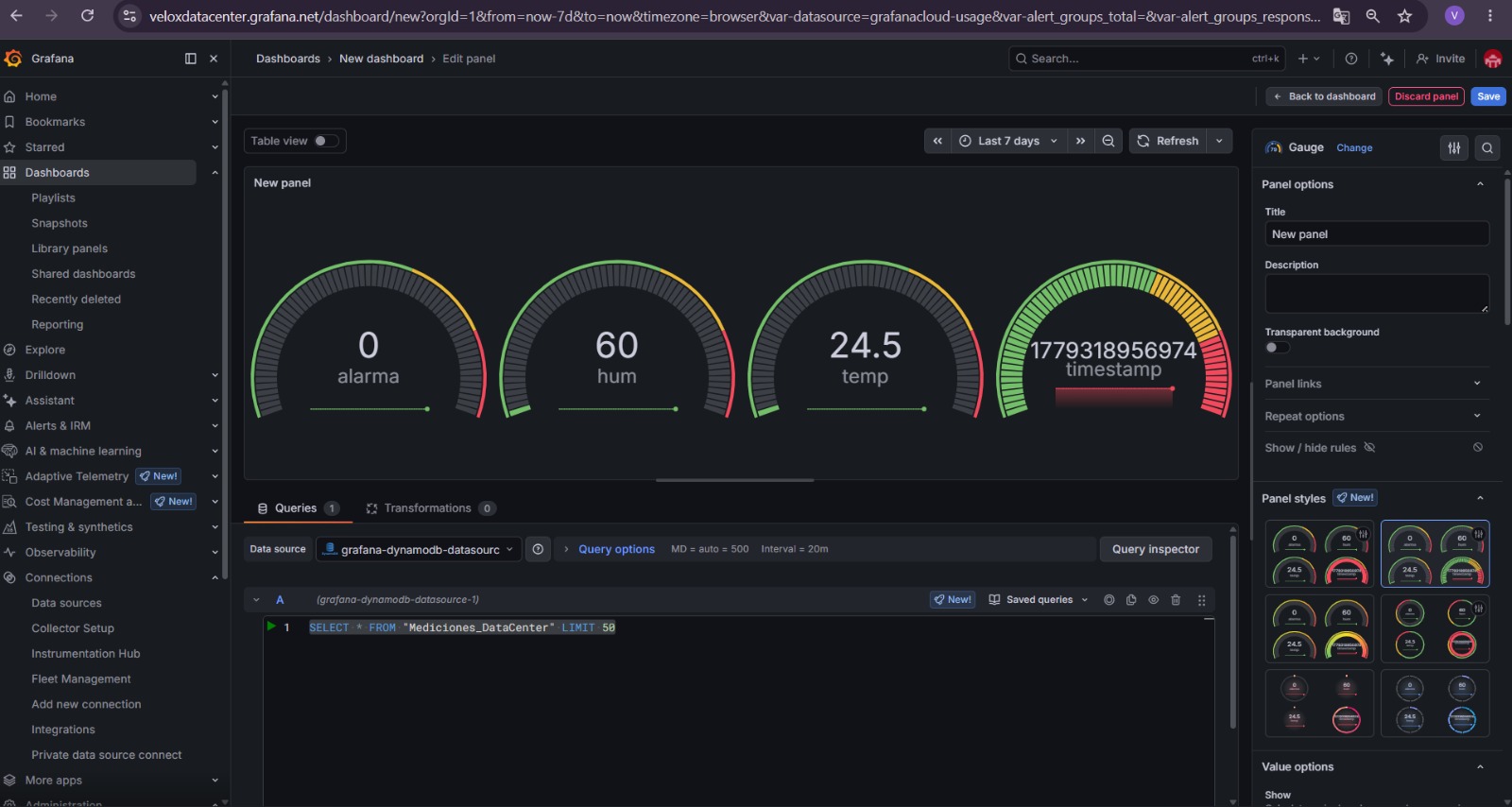Viewport: 1512px width, 807px height.
Task: Grab the panel resize divider handle
Action: [735, 480]
